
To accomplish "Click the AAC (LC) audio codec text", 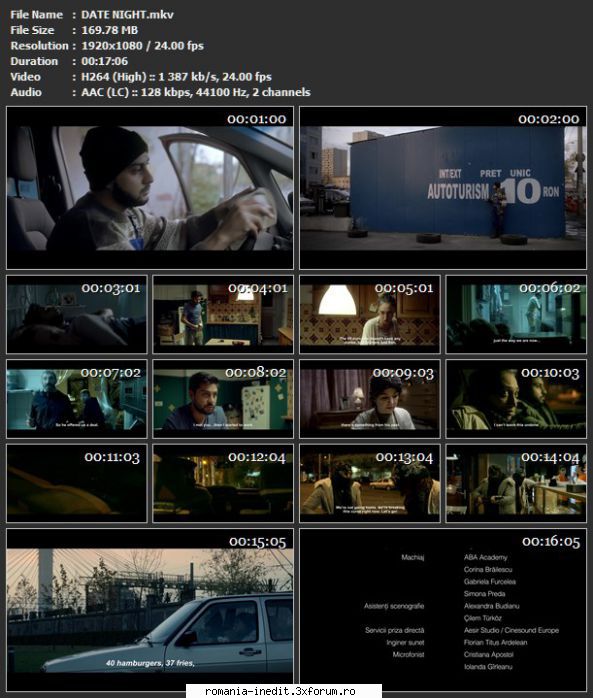I will (105, 93).
